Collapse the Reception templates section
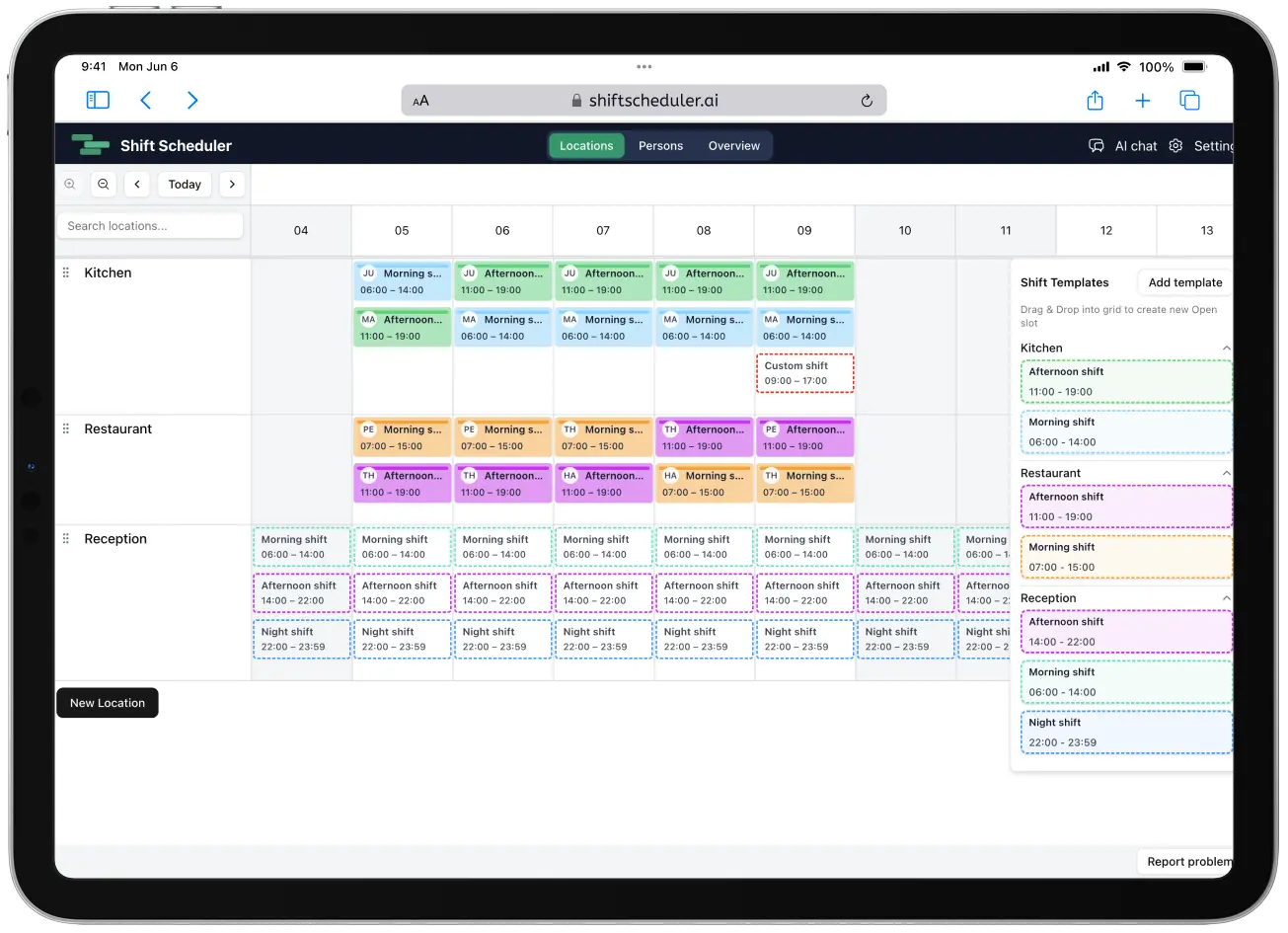1288x933 pixels. [x=1226, y=598]
